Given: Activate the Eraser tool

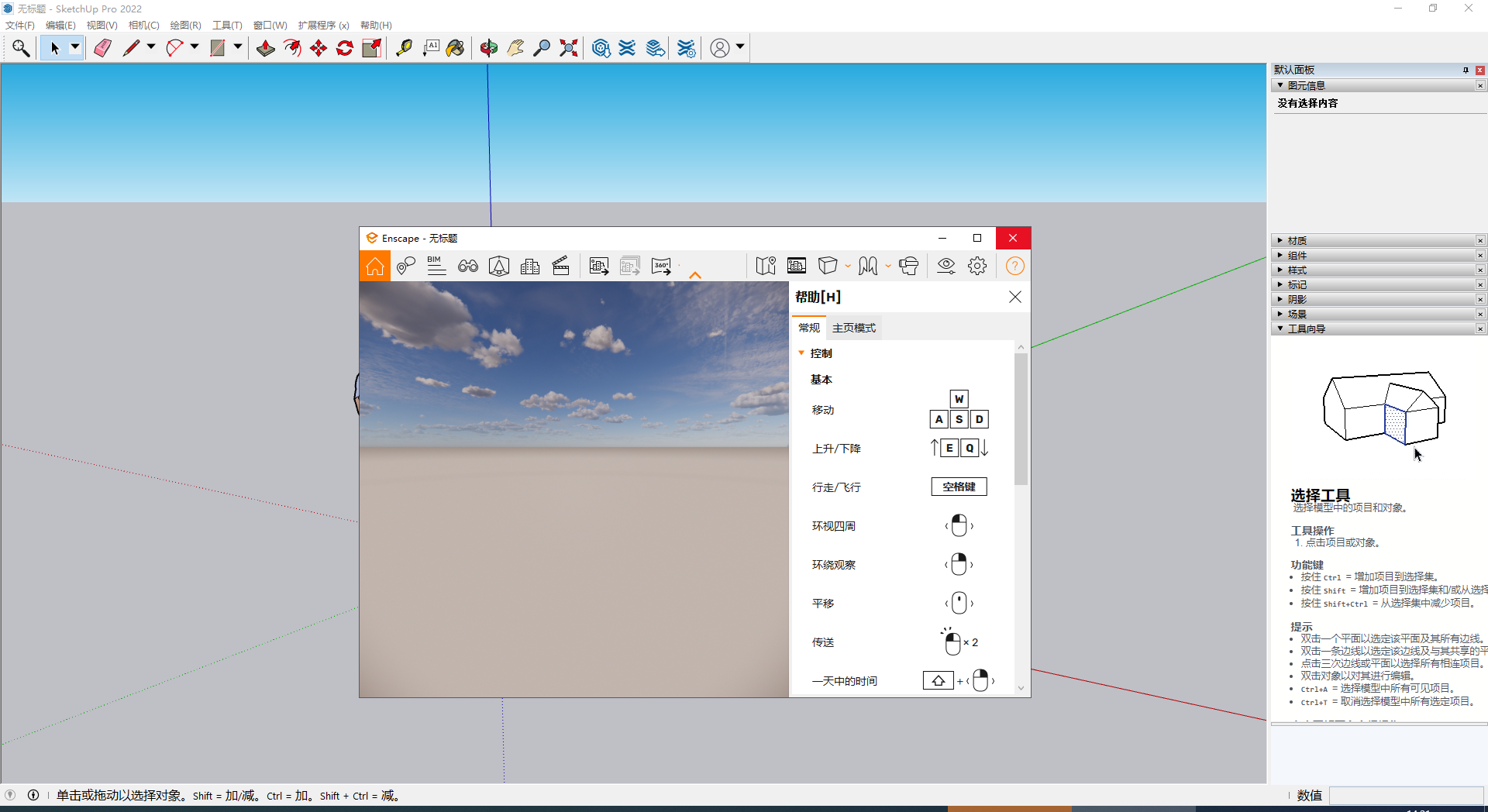Looking at the screenshot, I should click(x=102, y=47).
